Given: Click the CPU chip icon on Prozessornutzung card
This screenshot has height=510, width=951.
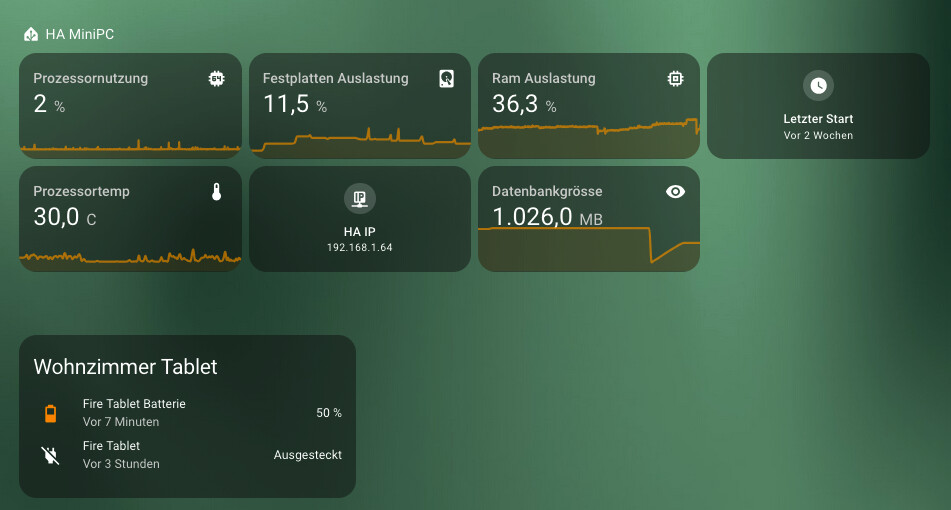Looking at the screenshot, I should click(x=217, y=78).
